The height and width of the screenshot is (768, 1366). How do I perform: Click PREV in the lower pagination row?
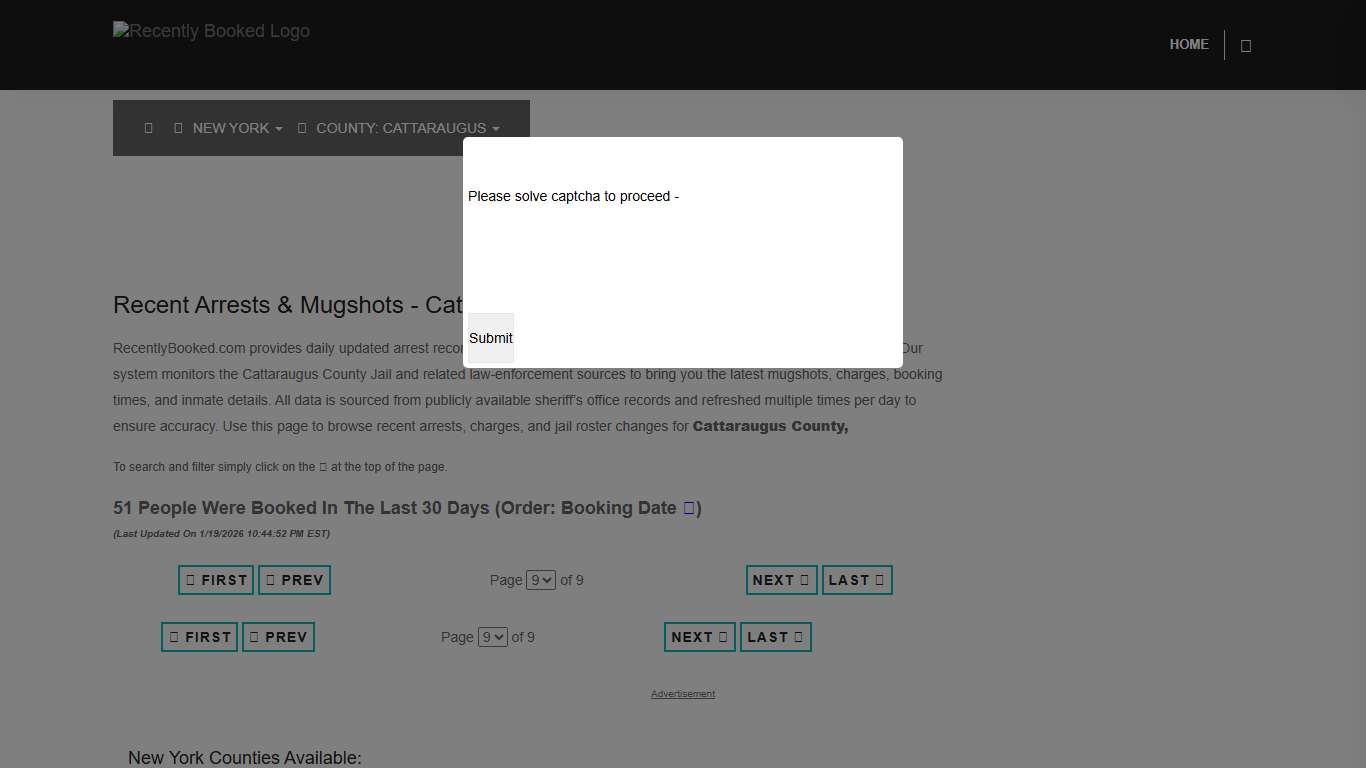pyautogui.click(x=278, y=637)
